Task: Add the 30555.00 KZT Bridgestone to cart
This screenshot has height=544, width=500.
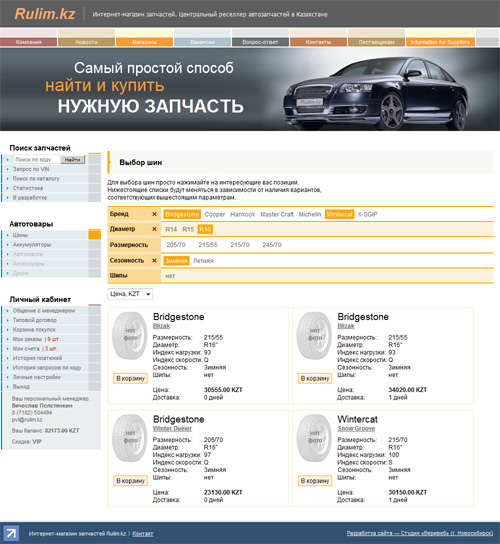Action: (130, 378)
